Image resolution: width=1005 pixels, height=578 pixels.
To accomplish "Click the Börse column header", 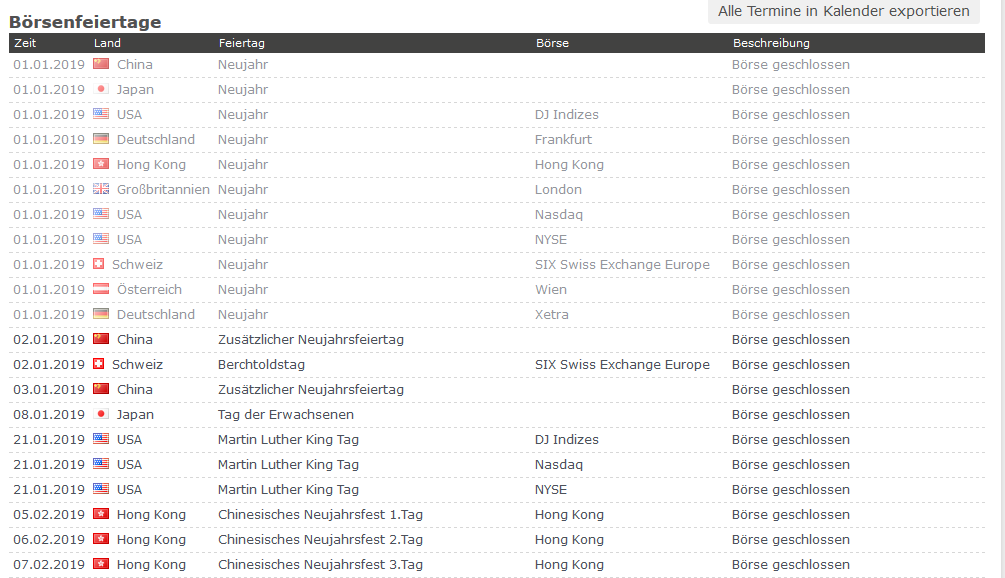I will click(x=552, y=43).
